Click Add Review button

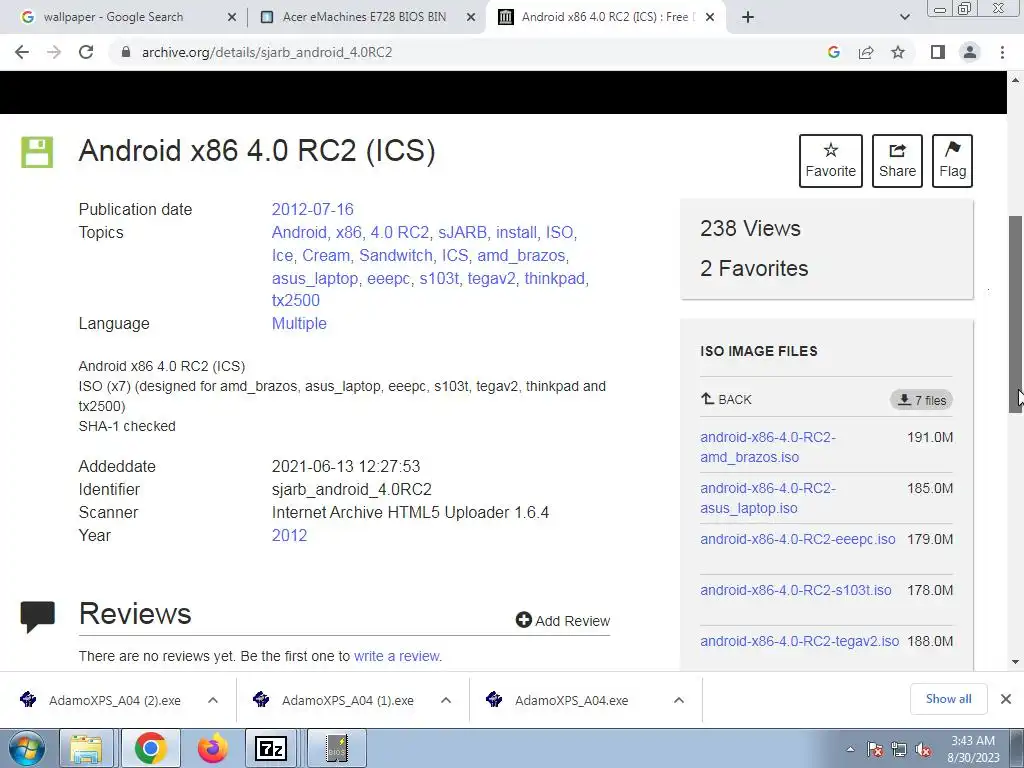pos(562,620)
